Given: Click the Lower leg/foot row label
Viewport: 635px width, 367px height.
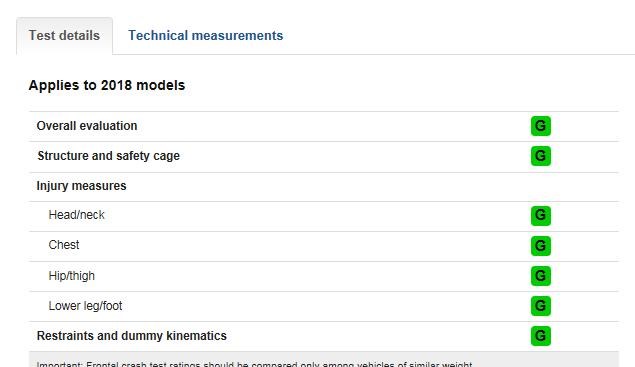Looking at the screenshot, I should 85,306.
